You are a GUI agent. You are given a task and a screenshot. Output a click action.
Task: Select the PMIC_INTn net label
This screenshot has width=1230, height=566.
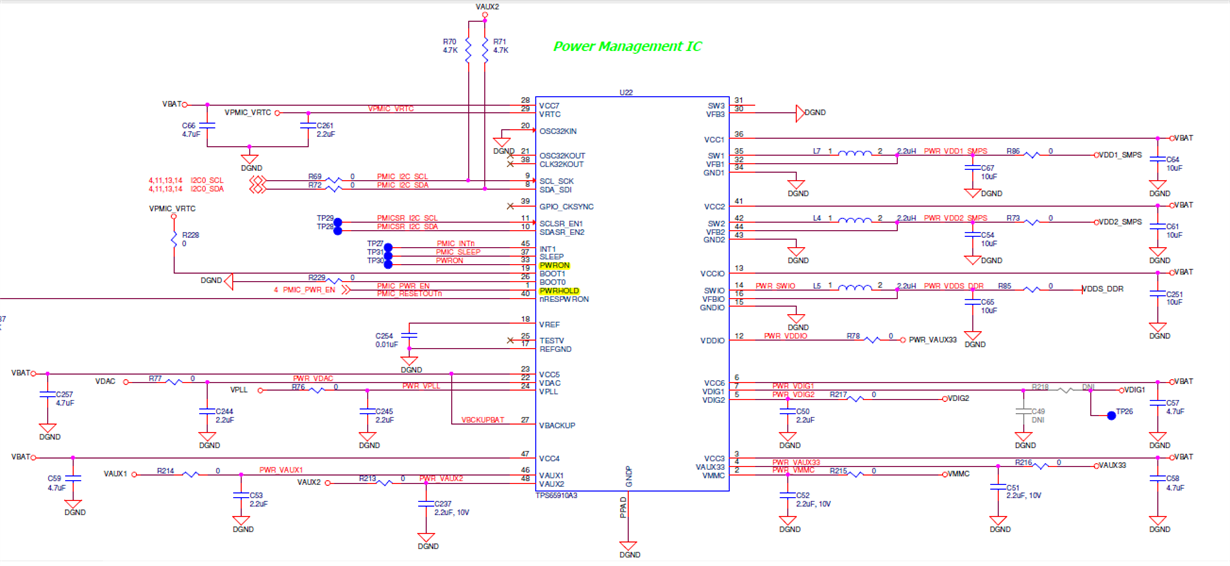pos(455,244)
